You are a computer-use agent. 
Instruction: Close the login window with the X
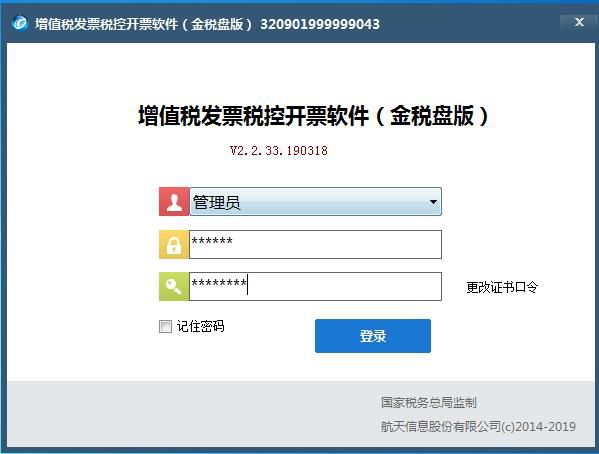(579, 23)
